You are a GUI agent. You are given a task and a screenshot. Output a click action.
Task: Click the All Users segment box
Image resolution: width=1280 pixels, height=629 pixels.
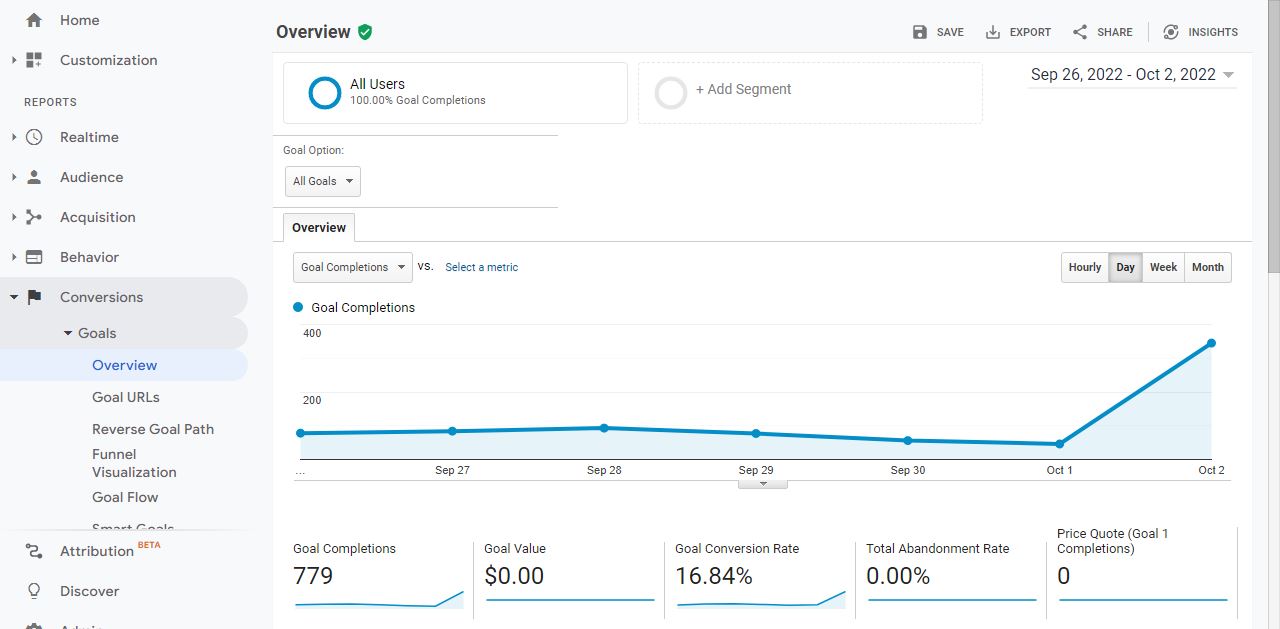[455, 93]
